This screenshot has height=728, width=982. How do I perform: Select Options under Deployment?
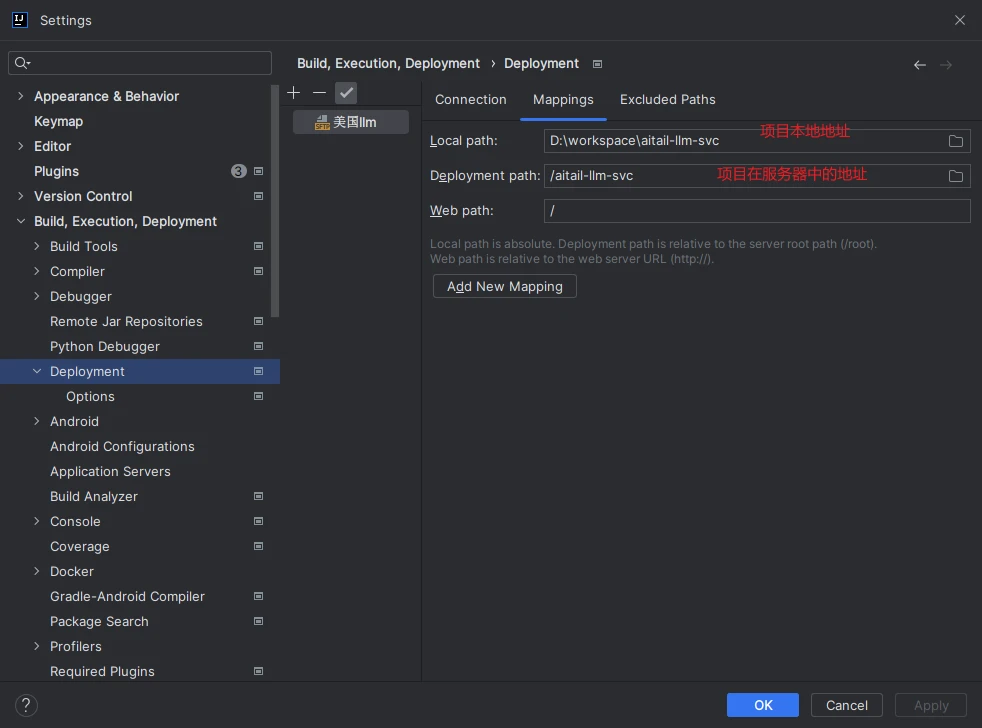[x=90, y=397]
